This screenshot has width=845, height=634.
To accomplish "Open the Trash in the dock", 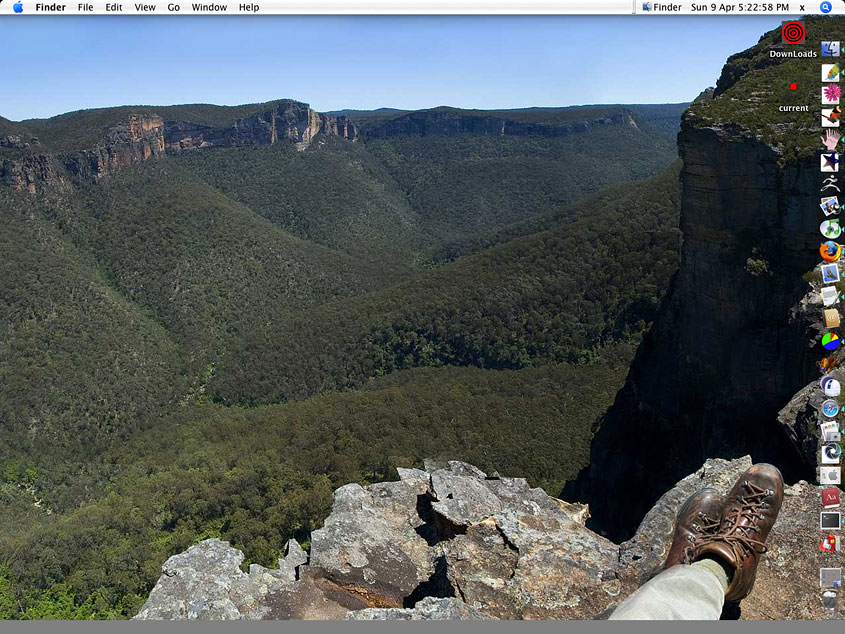I will point(830,599).
